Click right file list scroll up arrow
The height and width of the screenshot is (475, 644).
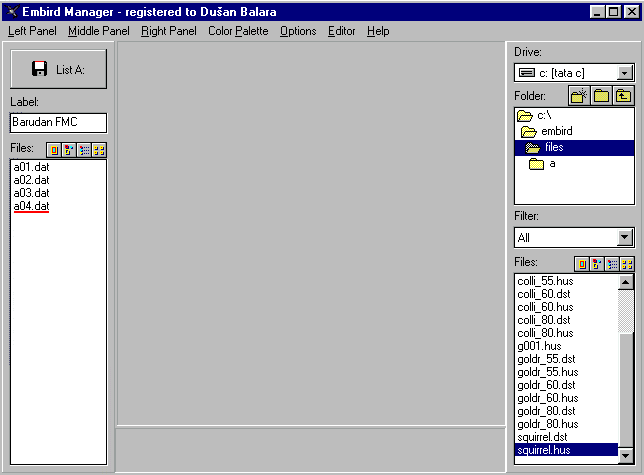(x=626, y=282)
